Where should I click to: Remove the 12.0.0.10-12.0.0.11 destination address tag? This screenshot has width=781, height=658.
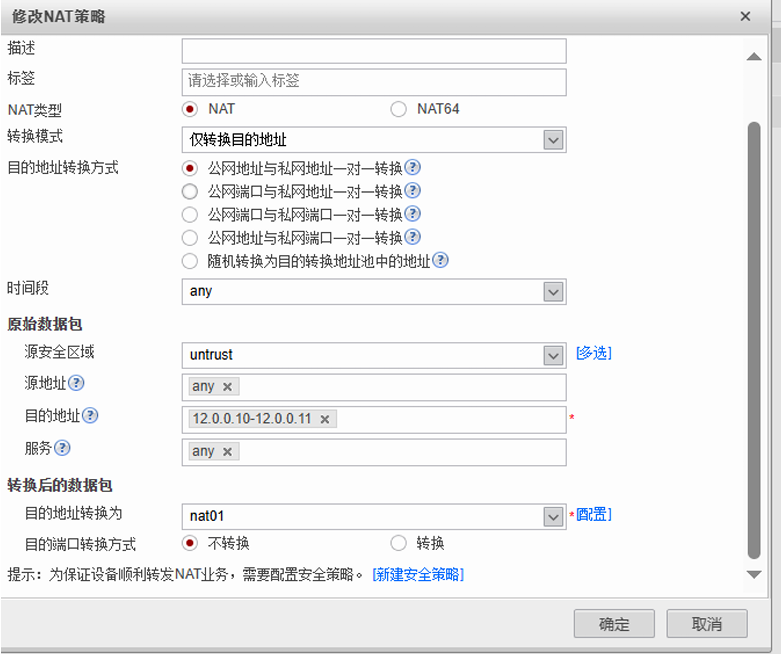pos(325,419)
